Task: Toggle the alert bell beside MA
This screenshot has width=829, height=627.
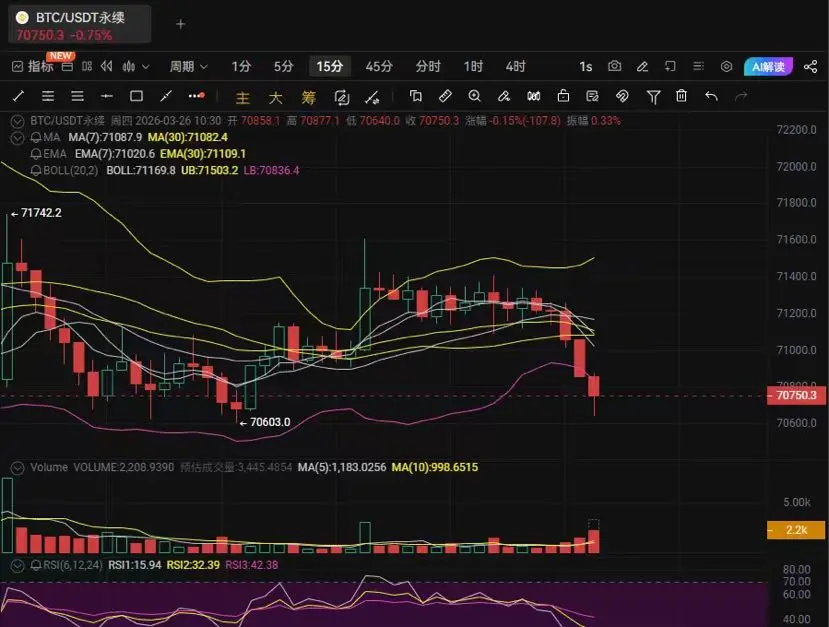Action: coord(36,137)
